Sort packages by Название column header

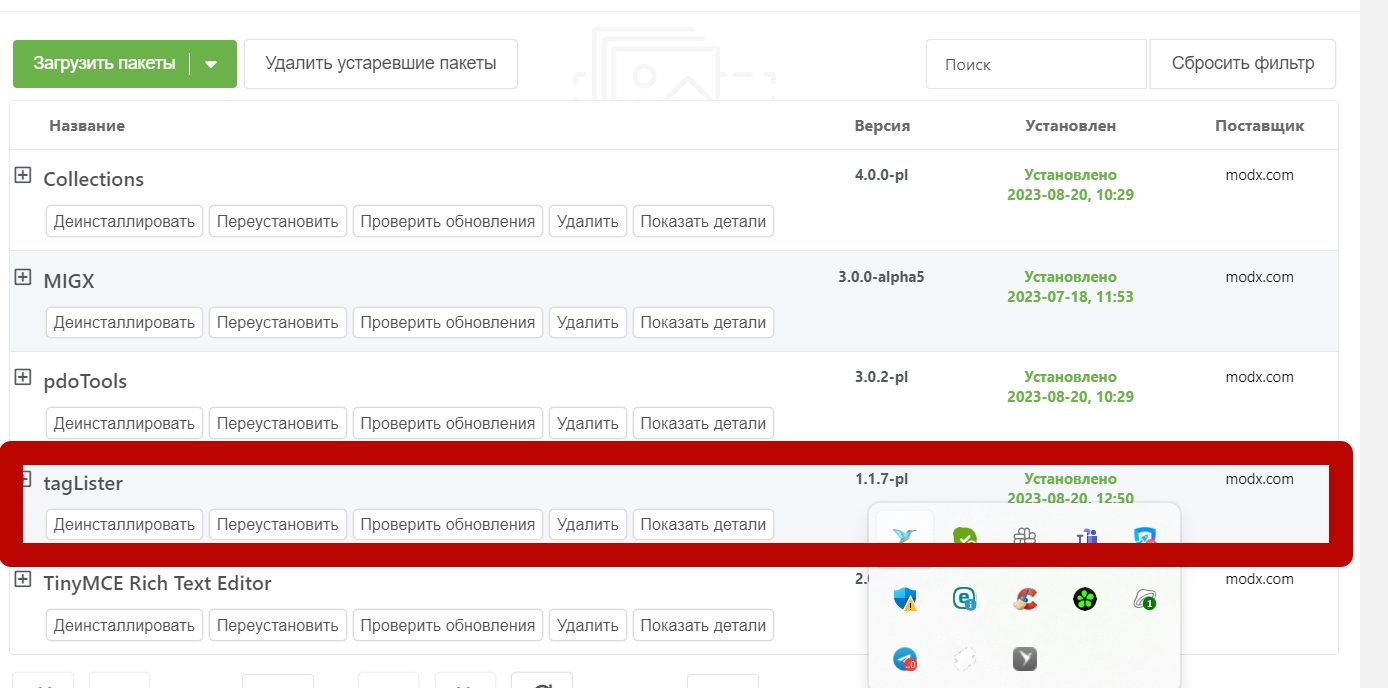point(87,126)
